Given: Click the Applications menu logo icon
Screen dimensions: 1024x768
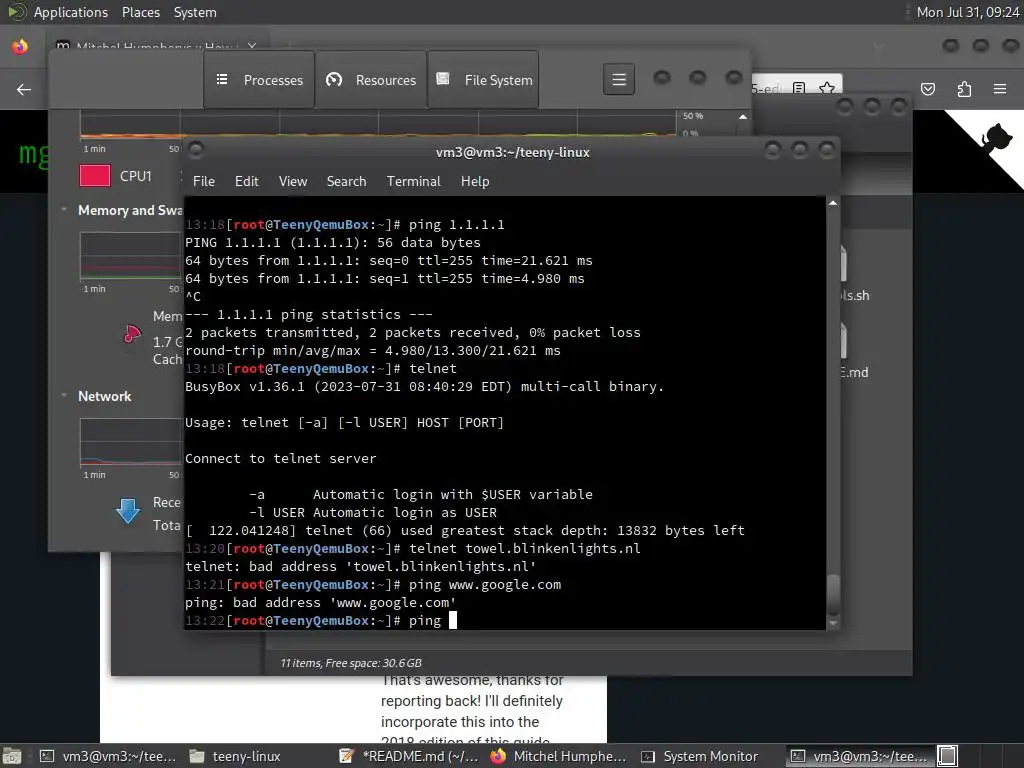Looking at the screenshot, I should [x=16, y=12].
